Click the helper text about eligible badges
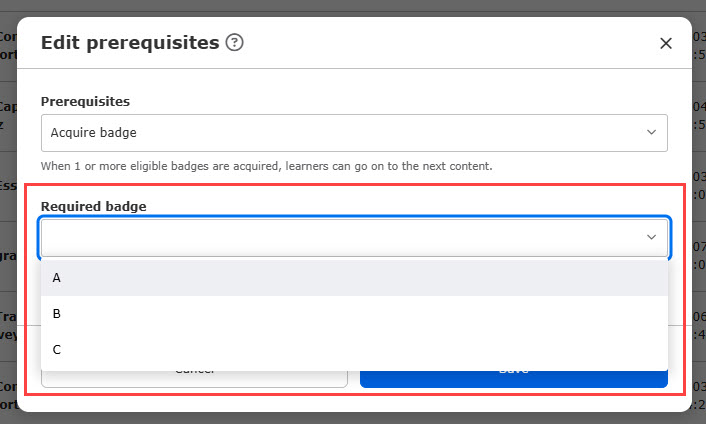The image size is (706, 424). tap(266, 166)
